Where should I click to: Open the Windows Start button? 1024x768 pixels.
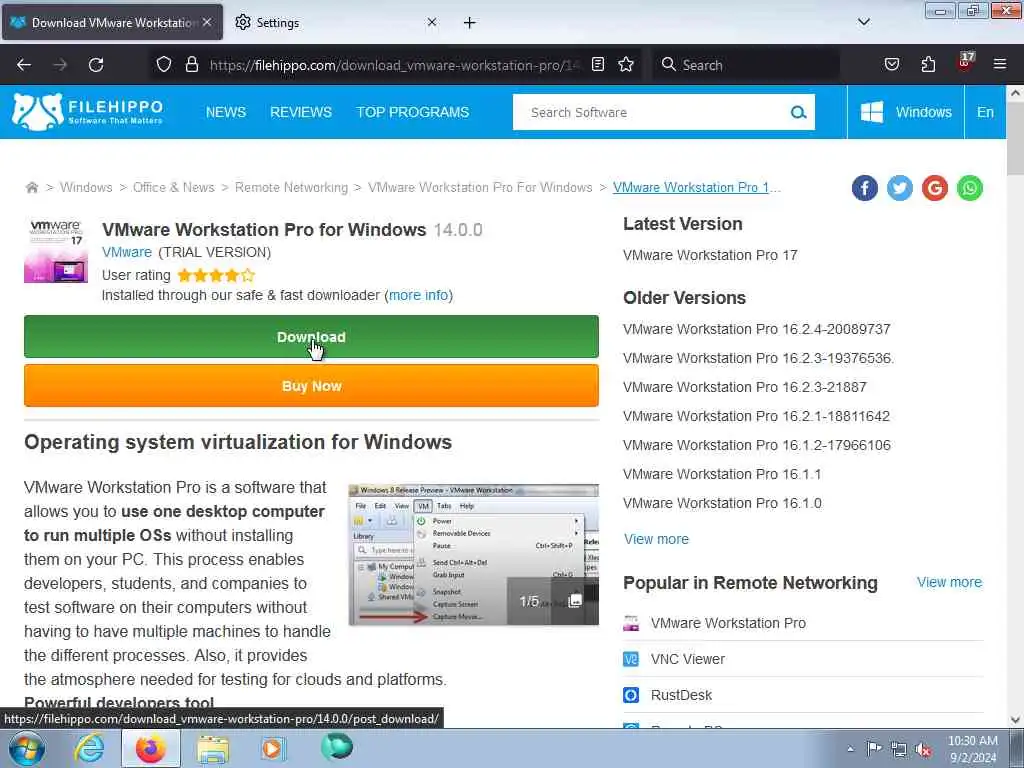pos(26,748)
